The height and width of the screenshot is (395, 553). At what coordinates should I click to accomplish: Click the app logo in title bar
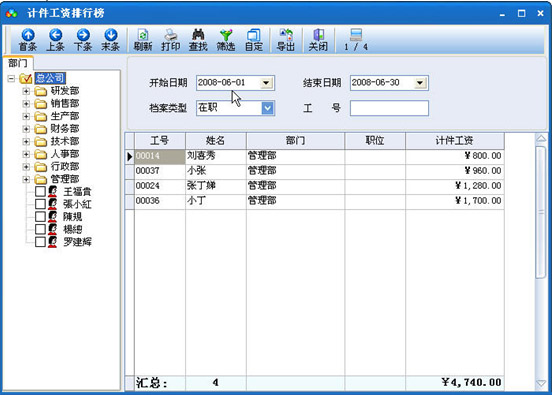(12, 13)
